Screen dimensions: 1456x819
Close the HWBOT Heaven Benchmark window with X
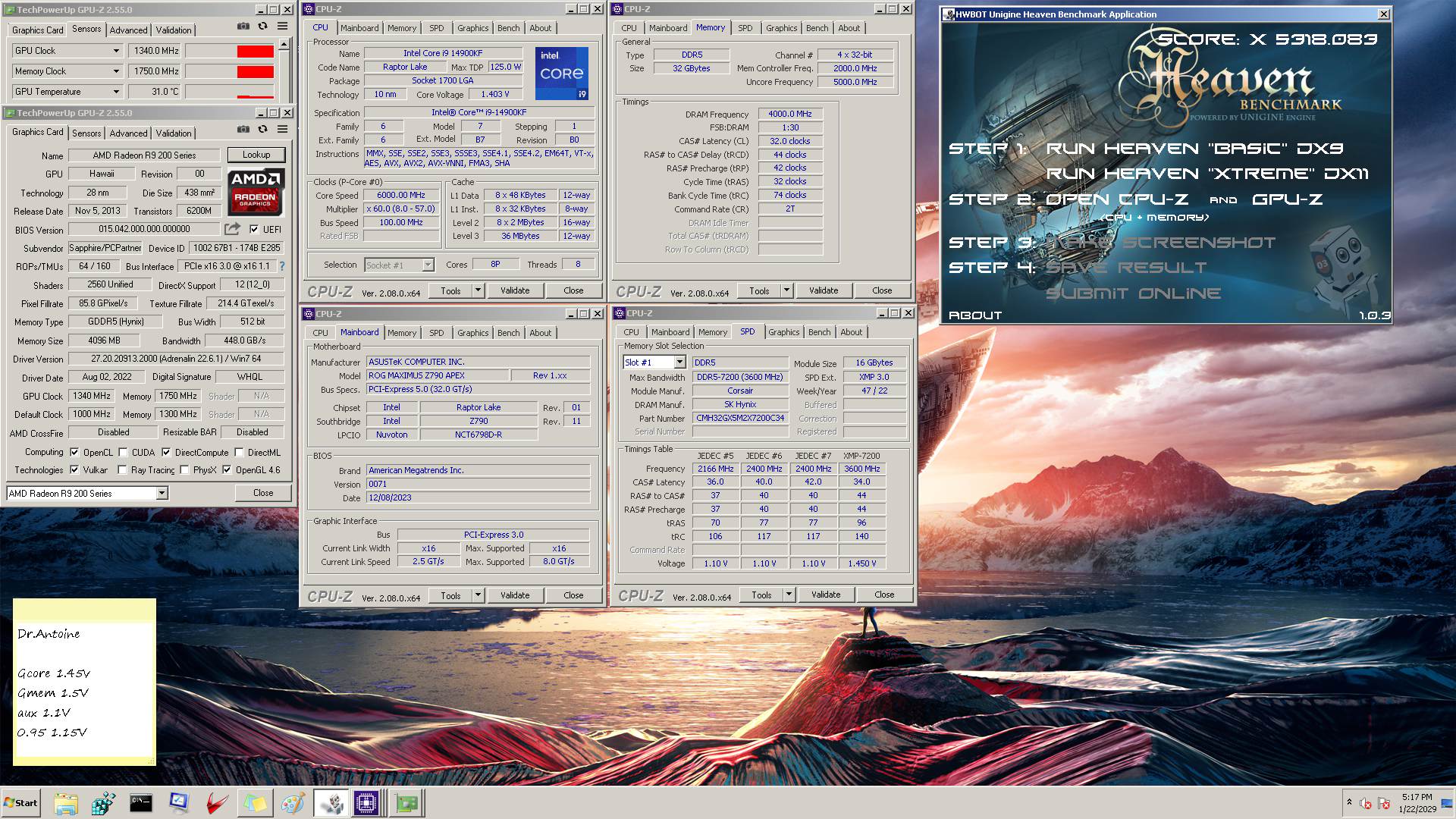pyautogui.click(x=1383, y=14)
